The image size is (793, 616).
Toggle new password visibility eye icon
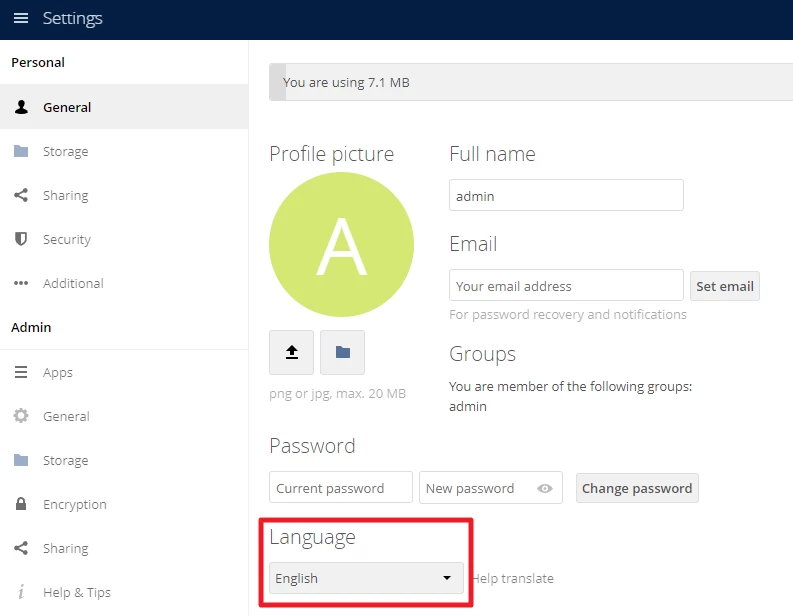click(x=545, y=489)
